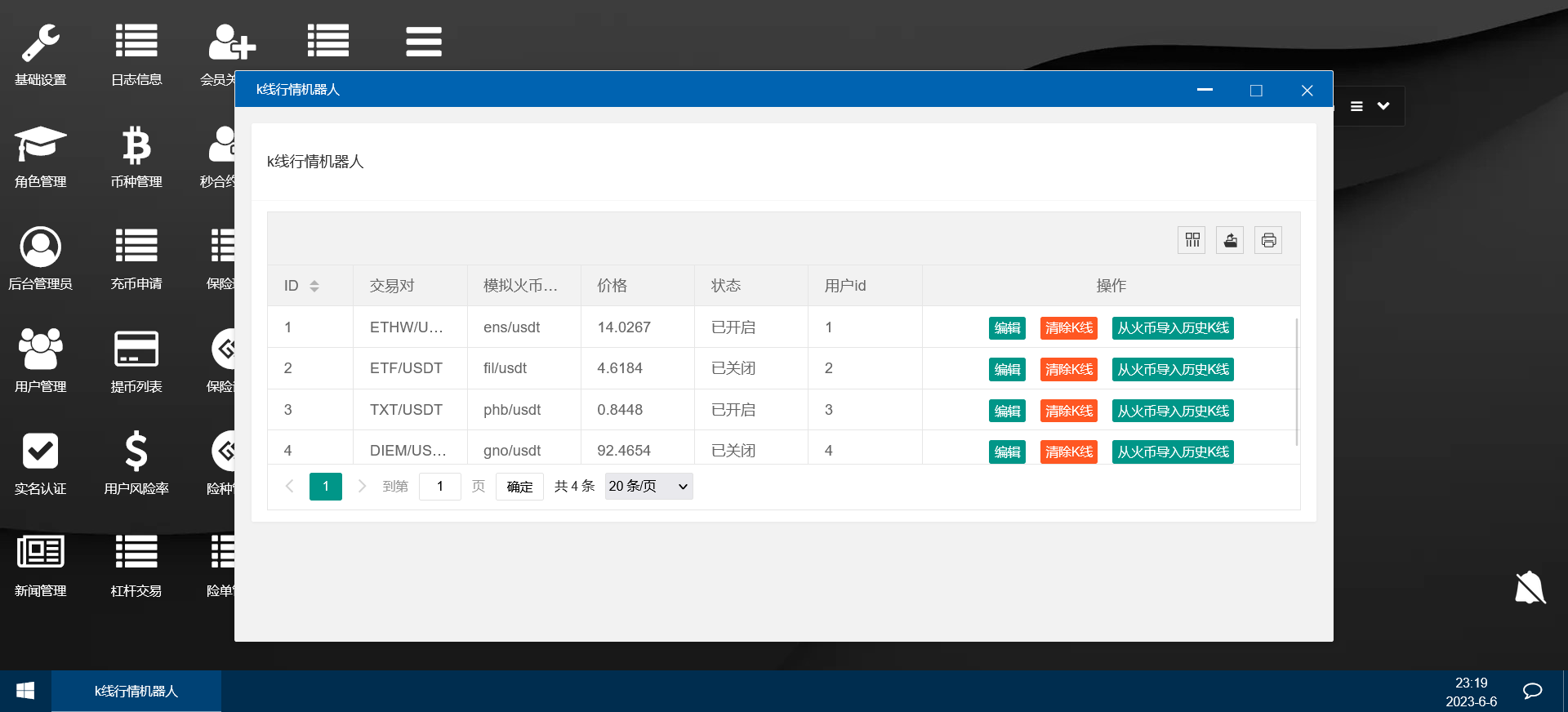1568x712 pixels.
Task: Select k线行情机器人 taskbar tab
Action: tap(136, 692)
